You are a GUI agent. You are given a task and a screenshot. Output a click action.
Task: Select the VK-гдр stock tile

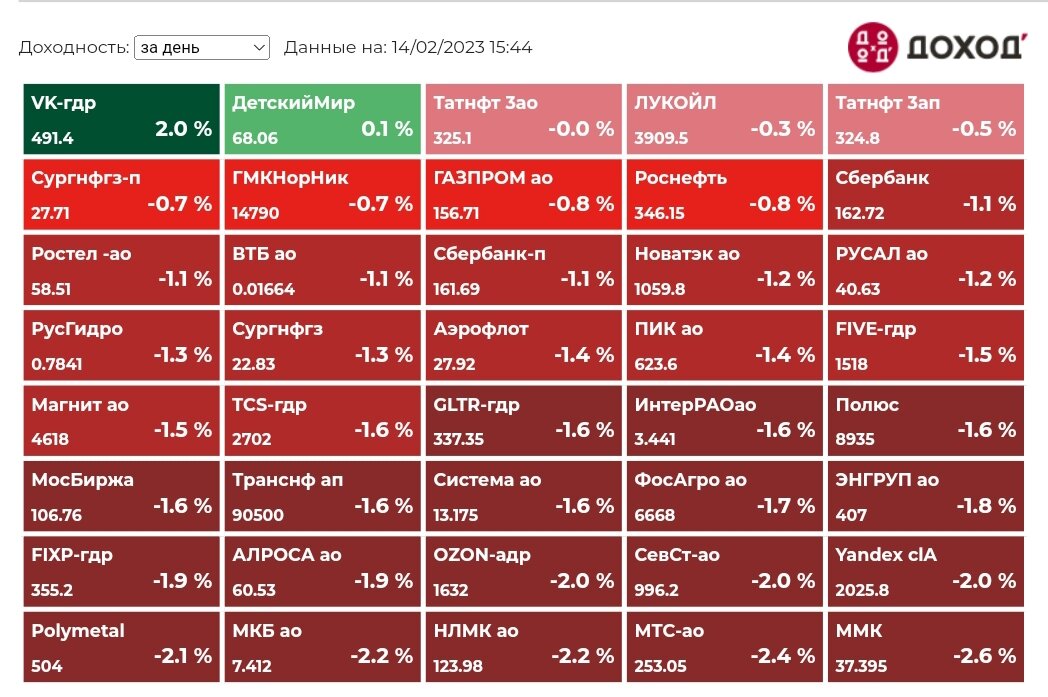tap(122, 119)
